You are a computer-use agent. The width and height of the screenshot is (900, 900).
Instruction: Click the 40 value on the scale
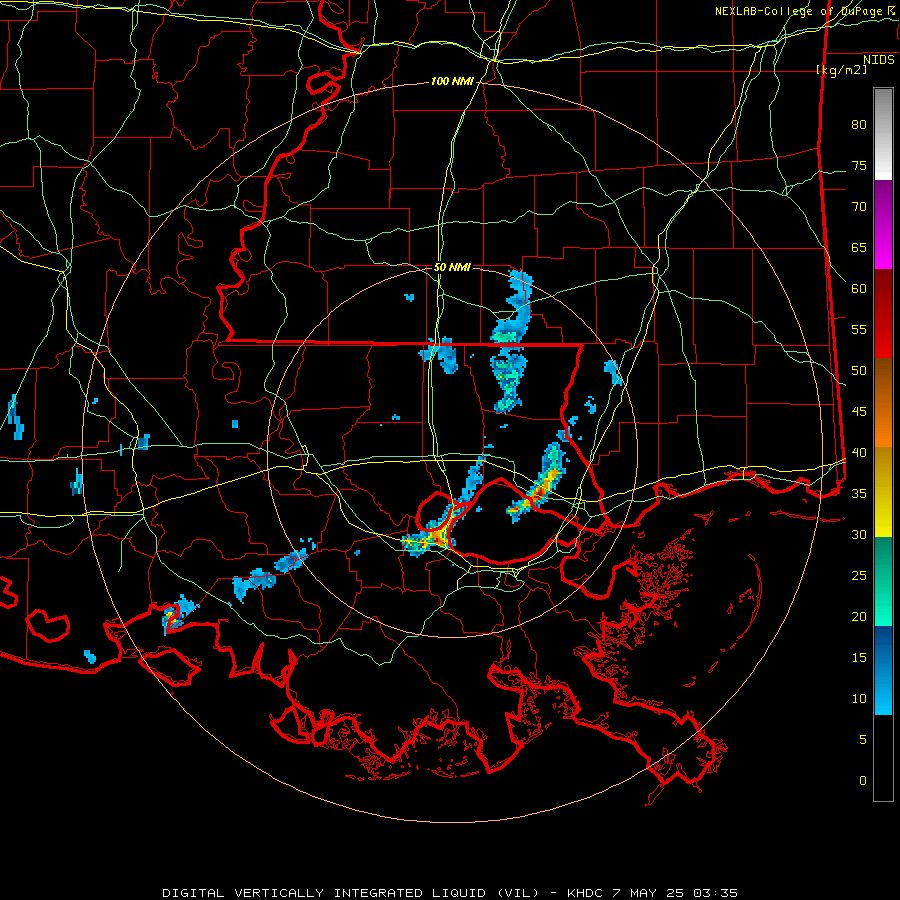(859, 453)
